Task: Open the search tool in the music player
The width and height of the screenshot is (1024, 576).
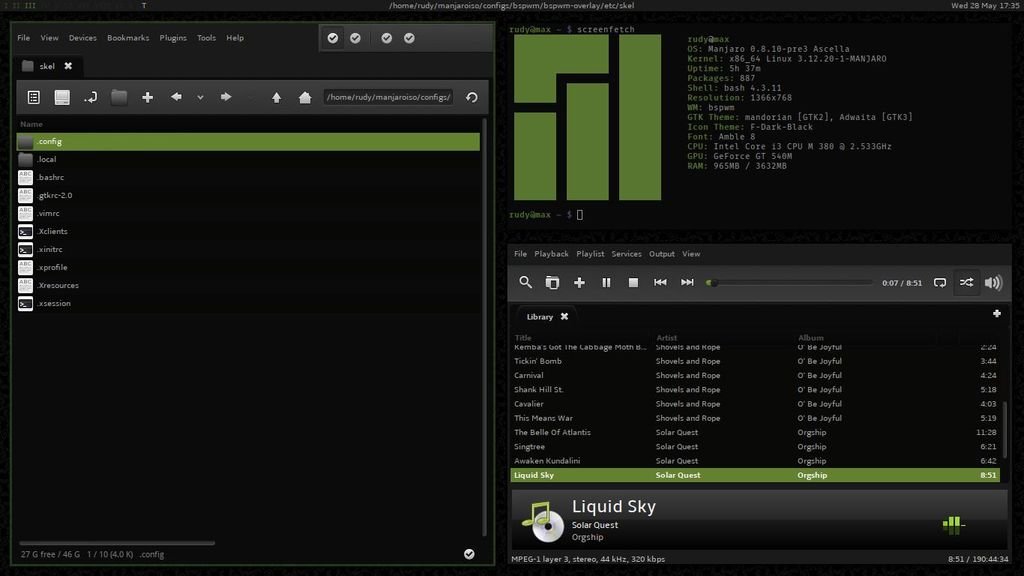Action: click(x=525, y=283)
